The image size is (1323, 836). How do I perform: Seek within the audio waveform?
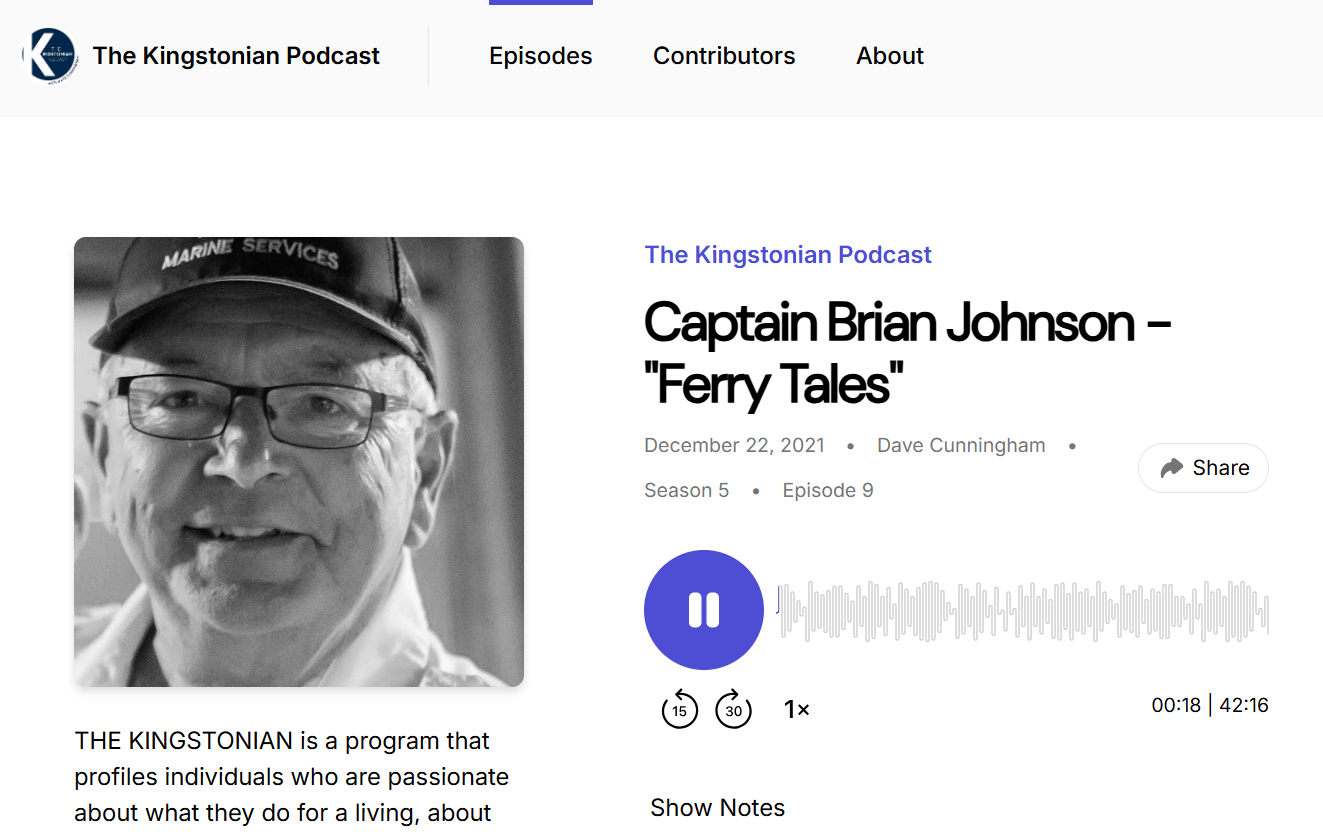tap(1023, 610)
